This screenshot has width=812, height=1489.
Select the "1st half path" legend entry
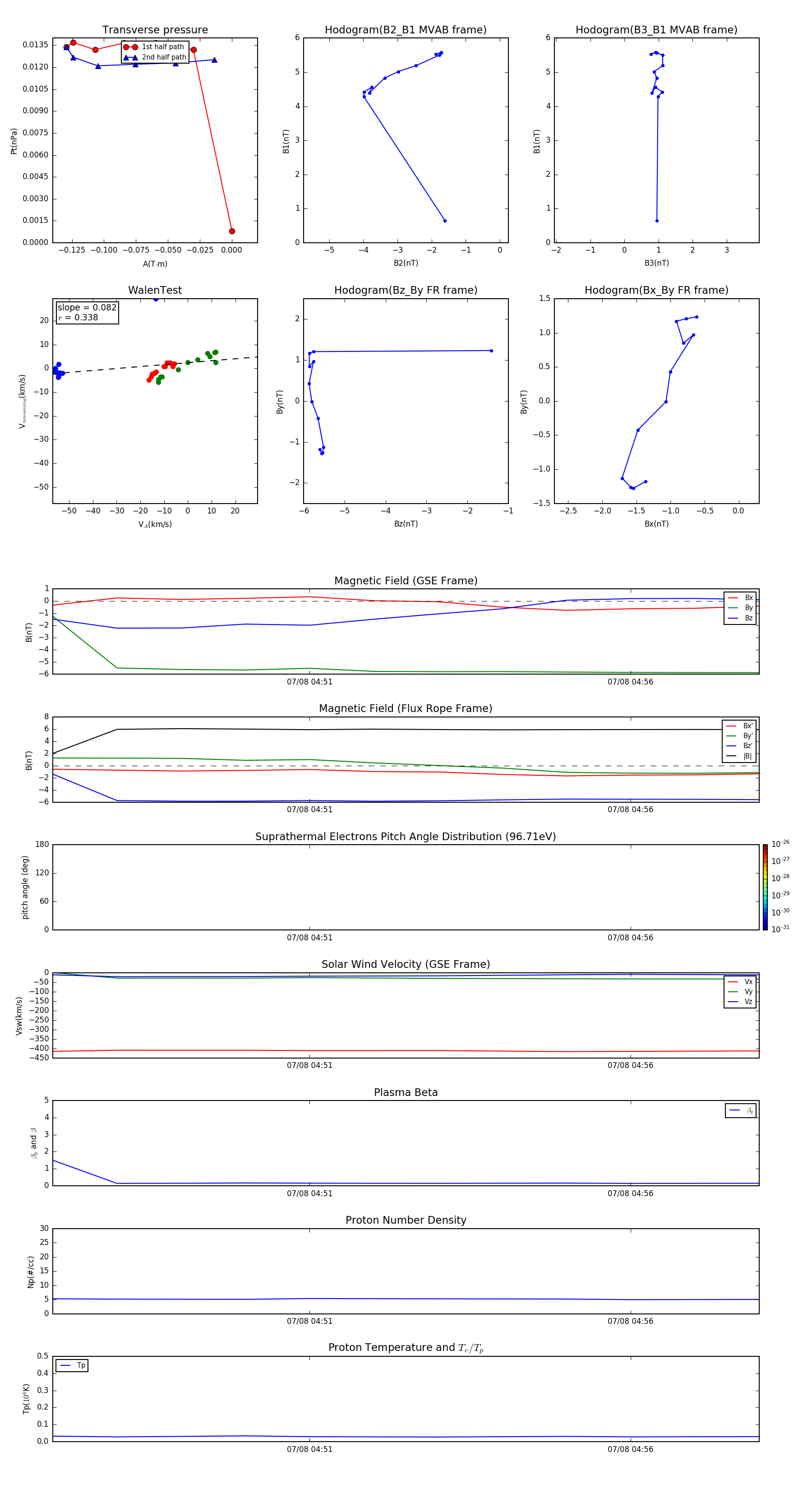(x=154, y=47)
